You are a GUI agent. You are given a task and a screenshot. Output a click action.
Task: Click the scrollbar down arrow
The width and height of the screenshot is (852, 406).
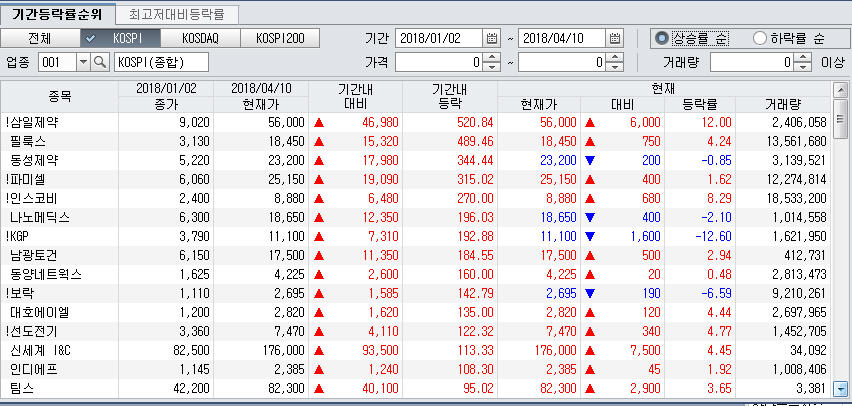840,388
